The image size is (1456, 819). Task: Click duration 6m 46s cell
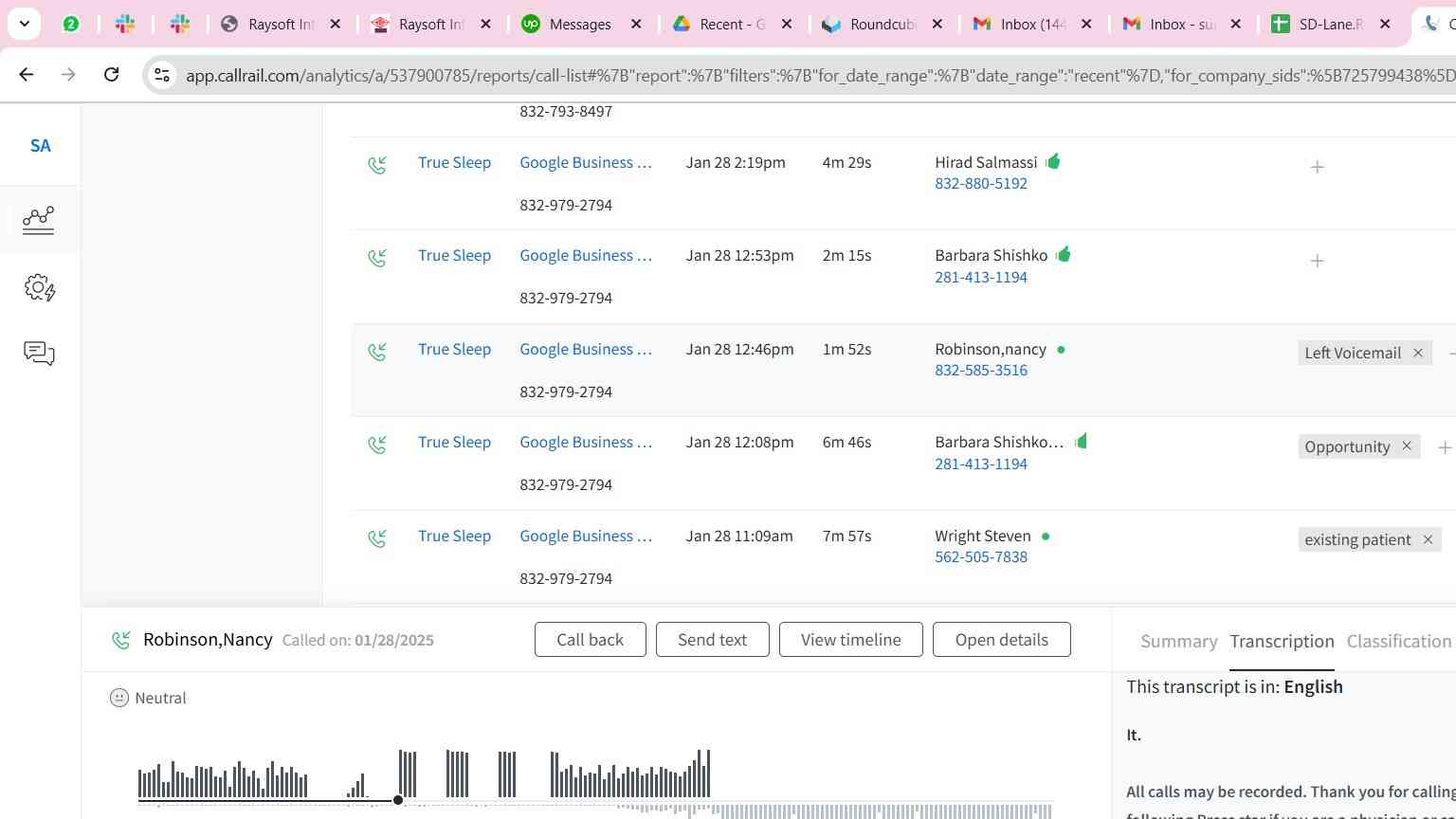tap(846, 442)
